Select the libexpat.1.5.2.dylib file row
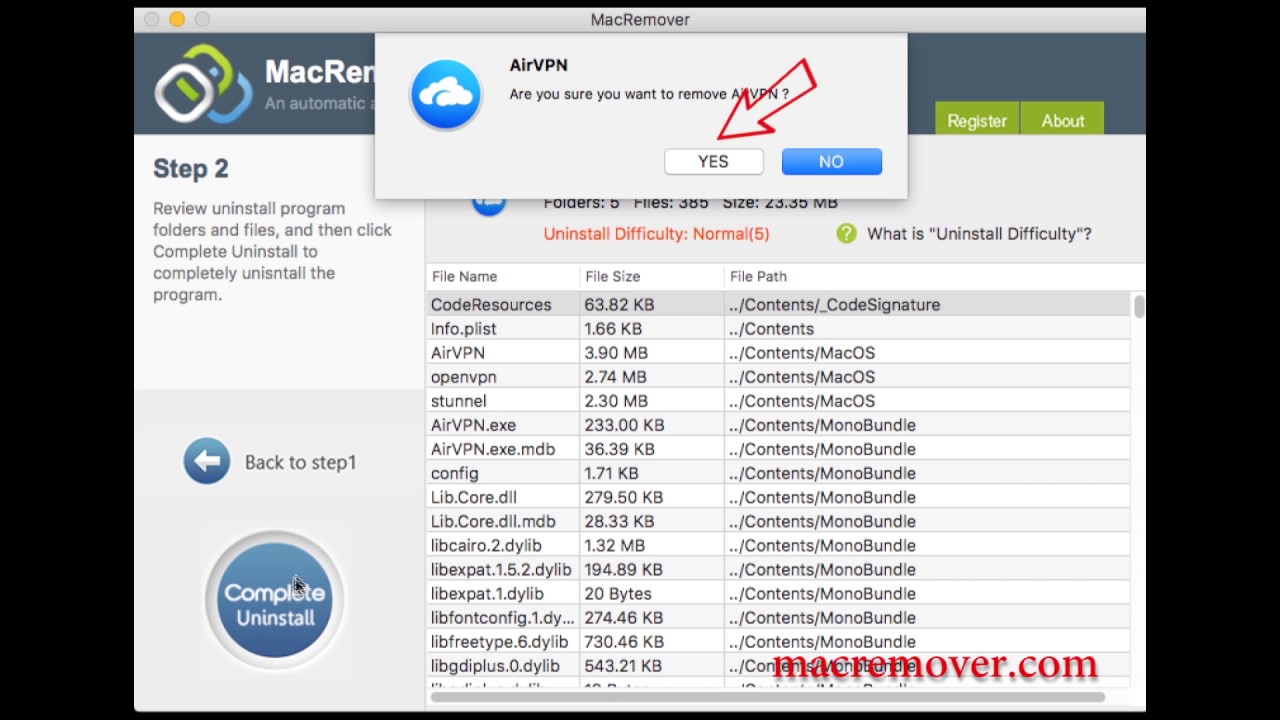Viewport: 1280px width, 720px height. pyautogui.click(x=778, y=569)
